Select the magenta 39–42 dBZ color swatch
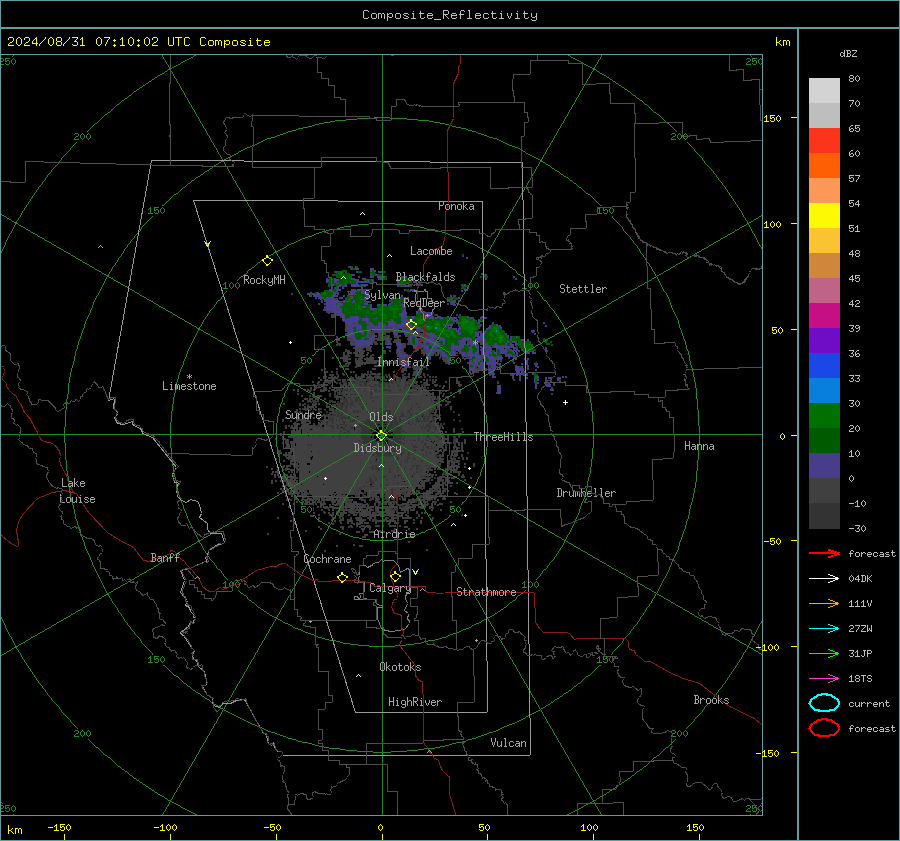This screenshot has height=841, width=900. click(x=824, y=316)
